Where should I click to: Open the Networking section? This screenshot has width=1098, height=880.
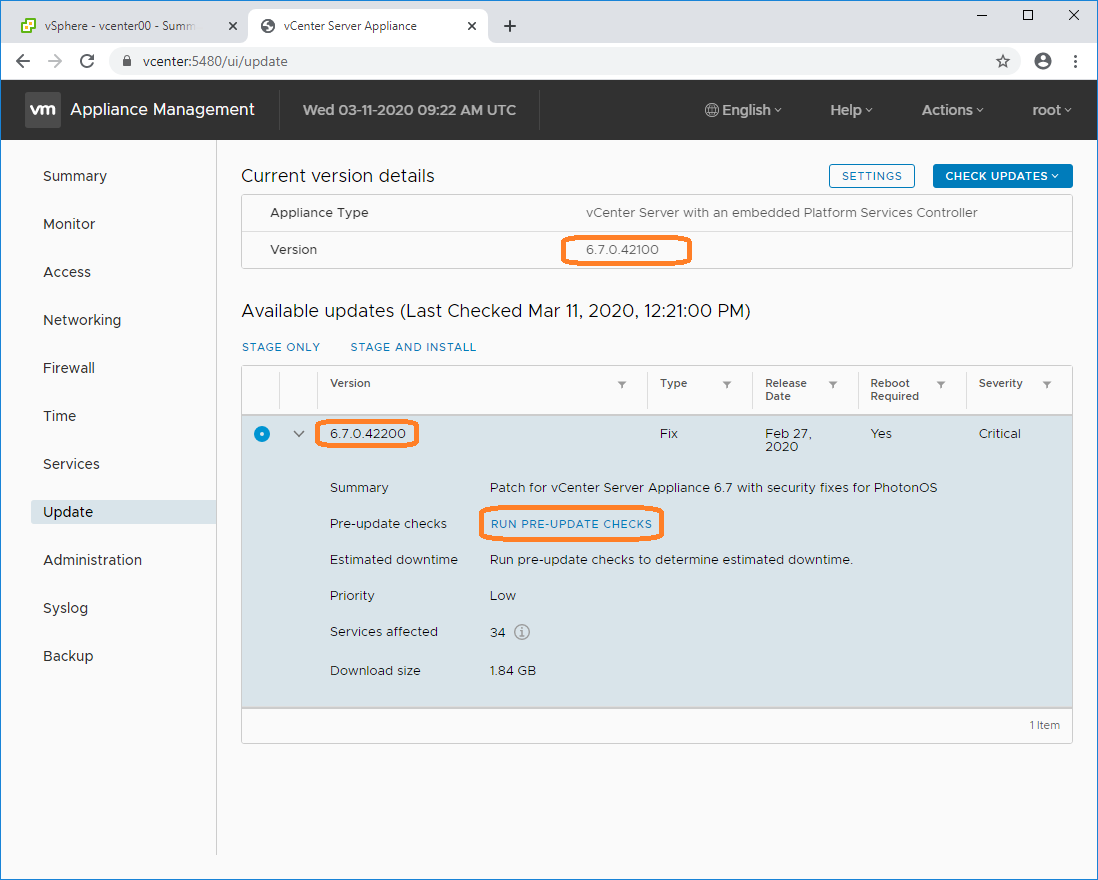[82, 320]
